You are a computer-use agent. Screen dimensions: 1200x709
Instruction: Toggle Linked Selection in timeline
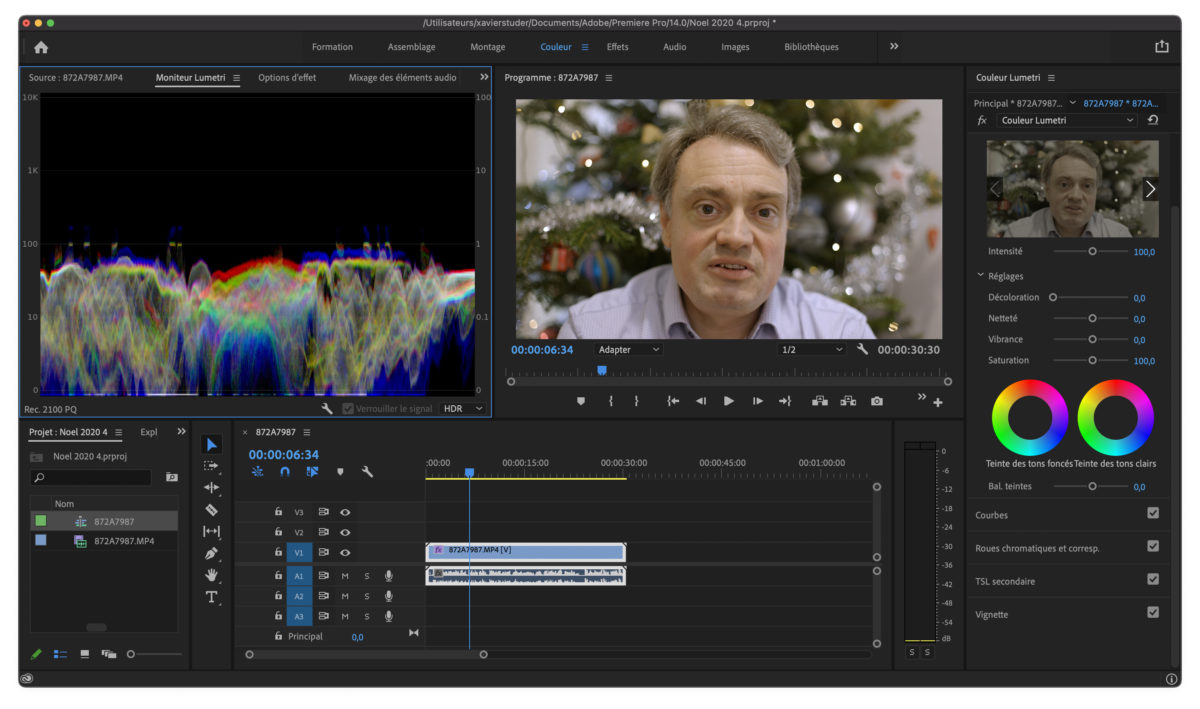coord(312,472)
